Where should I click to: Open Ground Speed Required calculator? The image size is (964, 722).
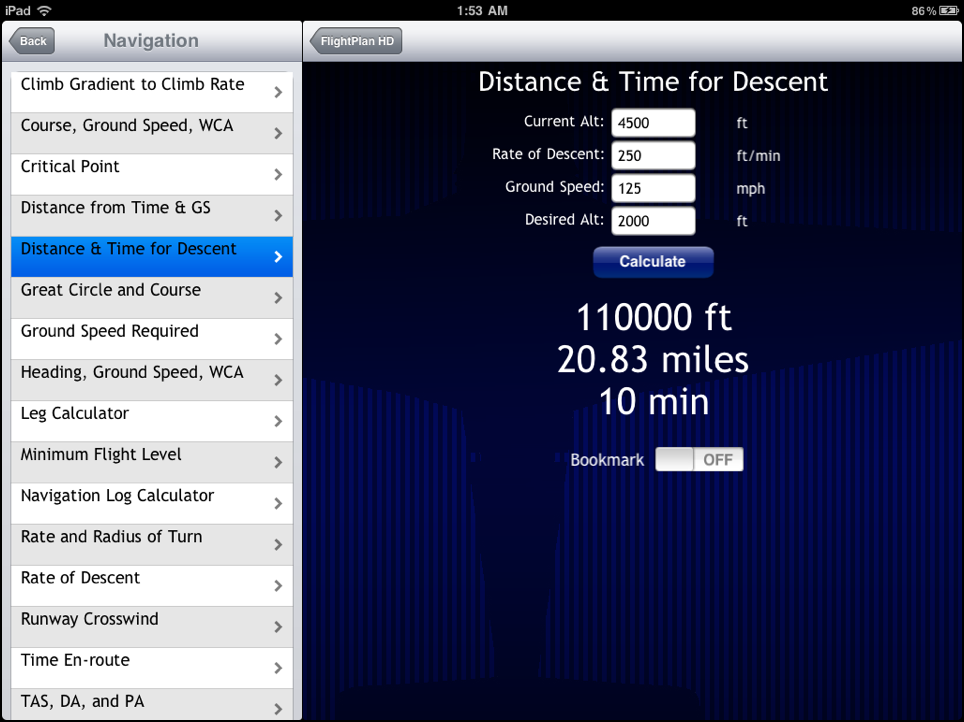pyautogui.click(x=150, y=338)
